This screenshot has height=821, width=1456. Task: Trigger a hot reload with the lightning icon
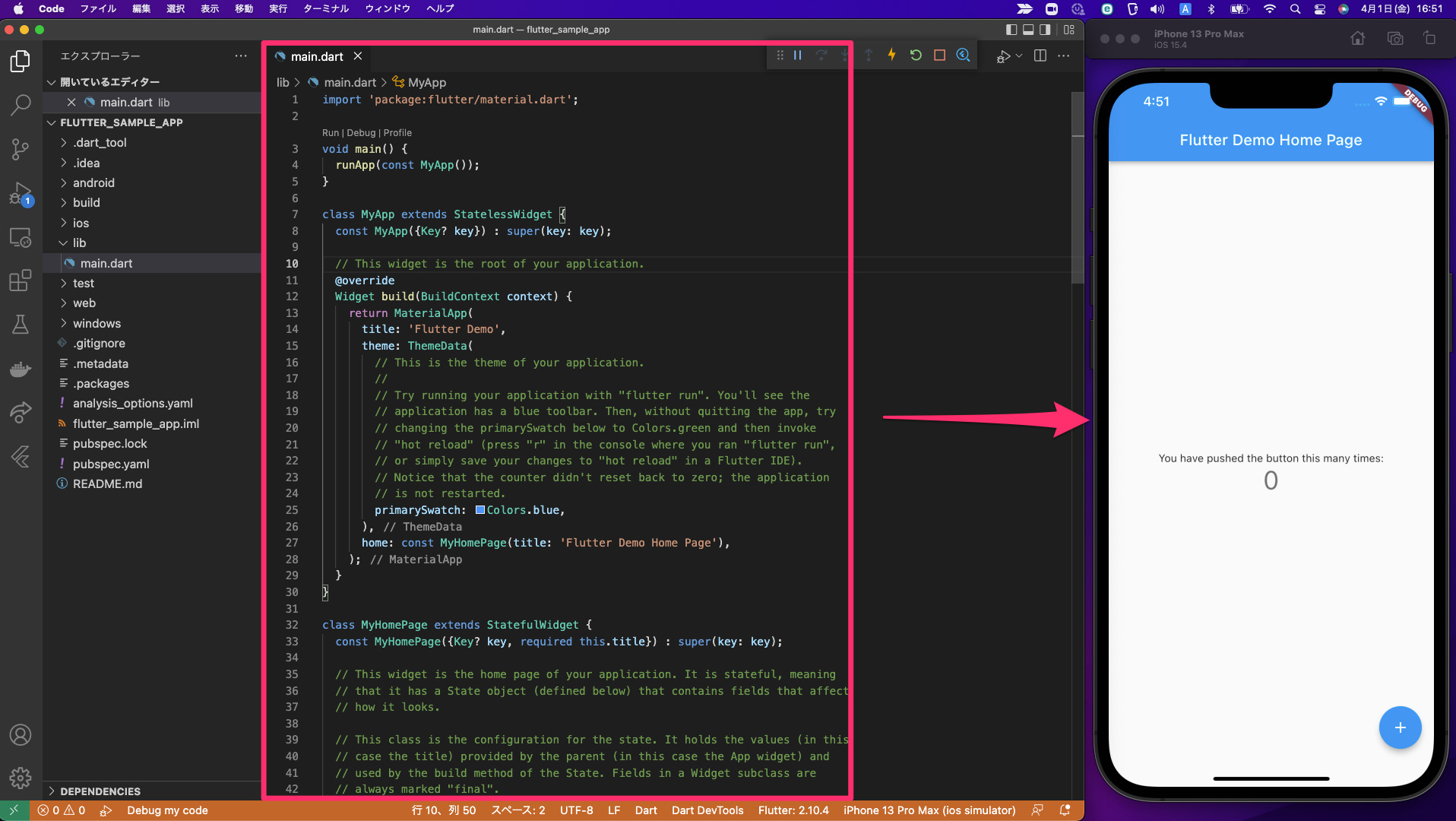coord(891,55)
